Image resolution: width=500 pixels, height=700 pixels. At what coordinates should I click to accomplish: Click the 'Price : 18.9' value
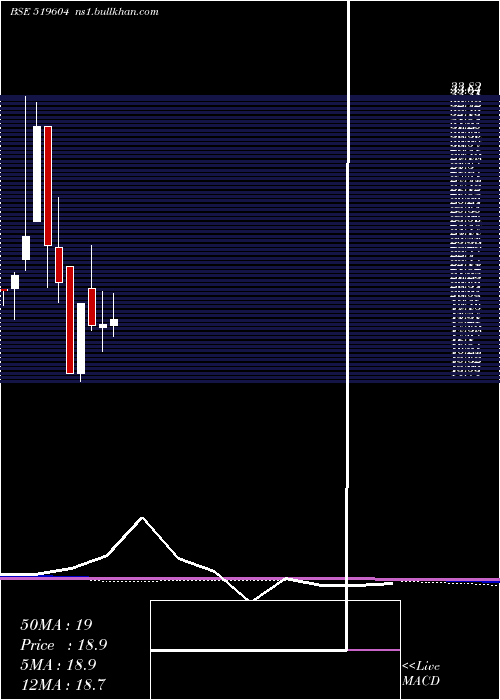[64, 645]
